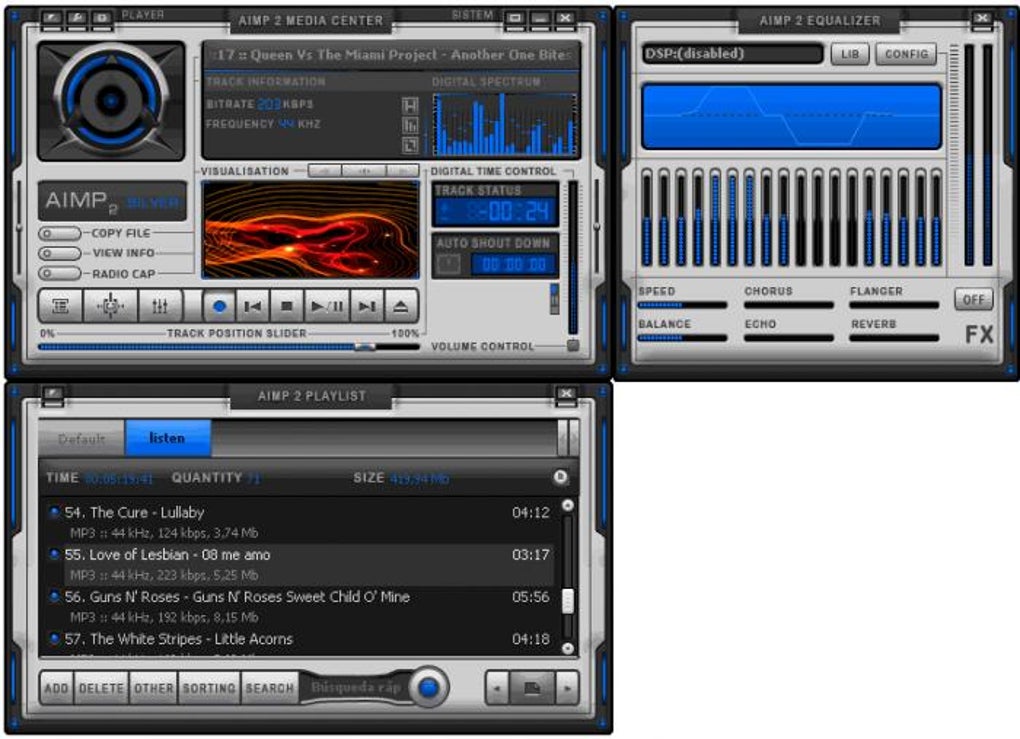The width and height of the screenshot is (1020, 739).
Task: Click the ADD button in playlist
Action: click(57, 688)
